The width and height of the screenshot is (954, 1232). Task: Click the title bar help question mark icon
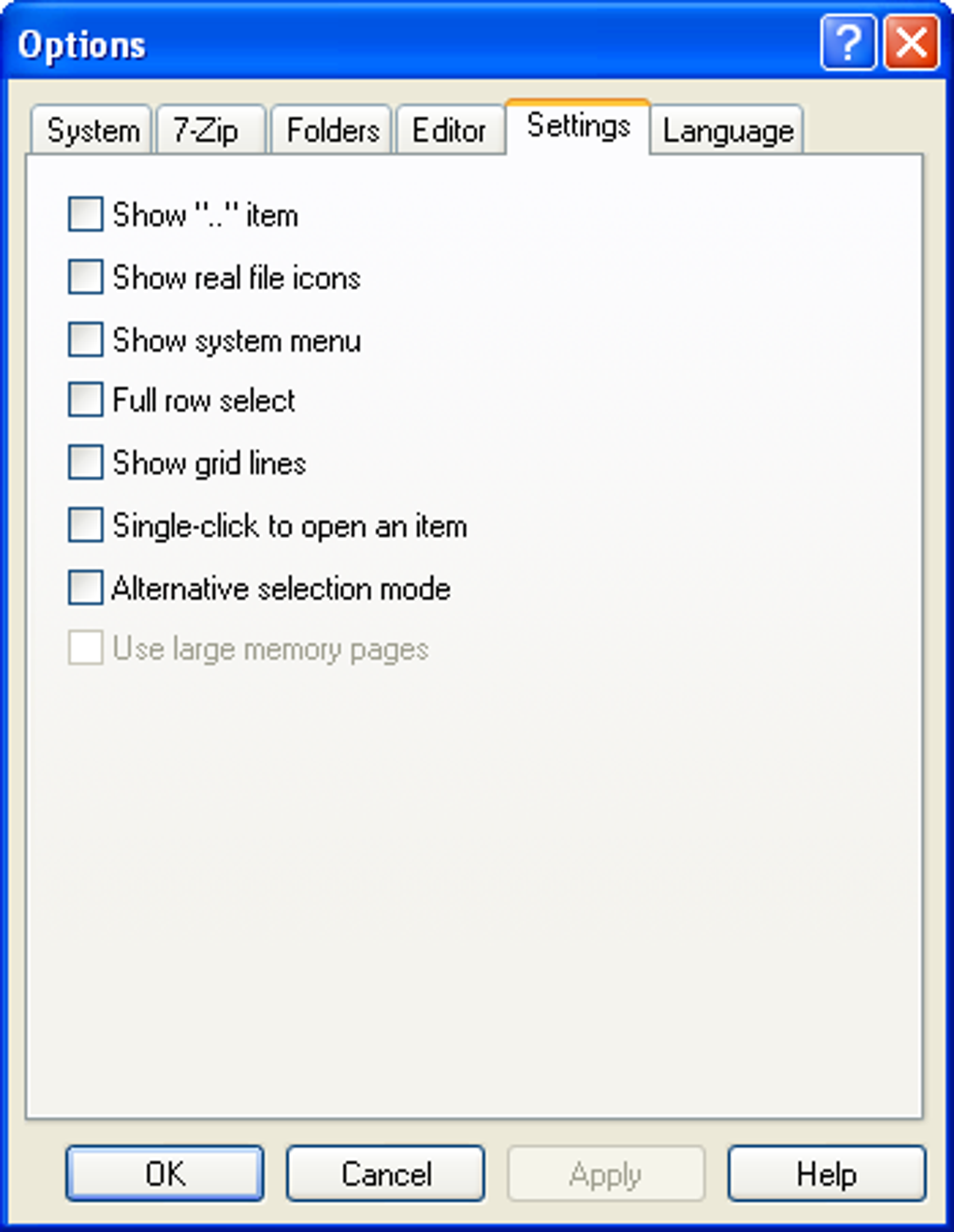847,43
